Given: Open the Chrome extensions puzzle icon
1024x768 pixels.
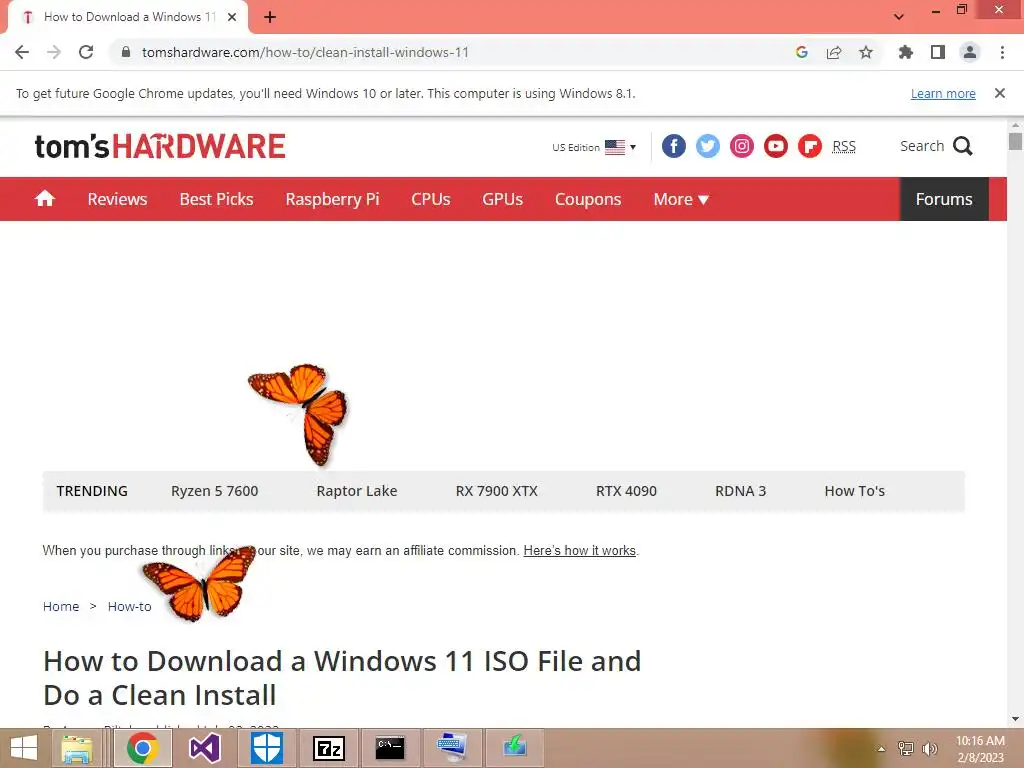Looking at the screenshot, I should 905,52.
